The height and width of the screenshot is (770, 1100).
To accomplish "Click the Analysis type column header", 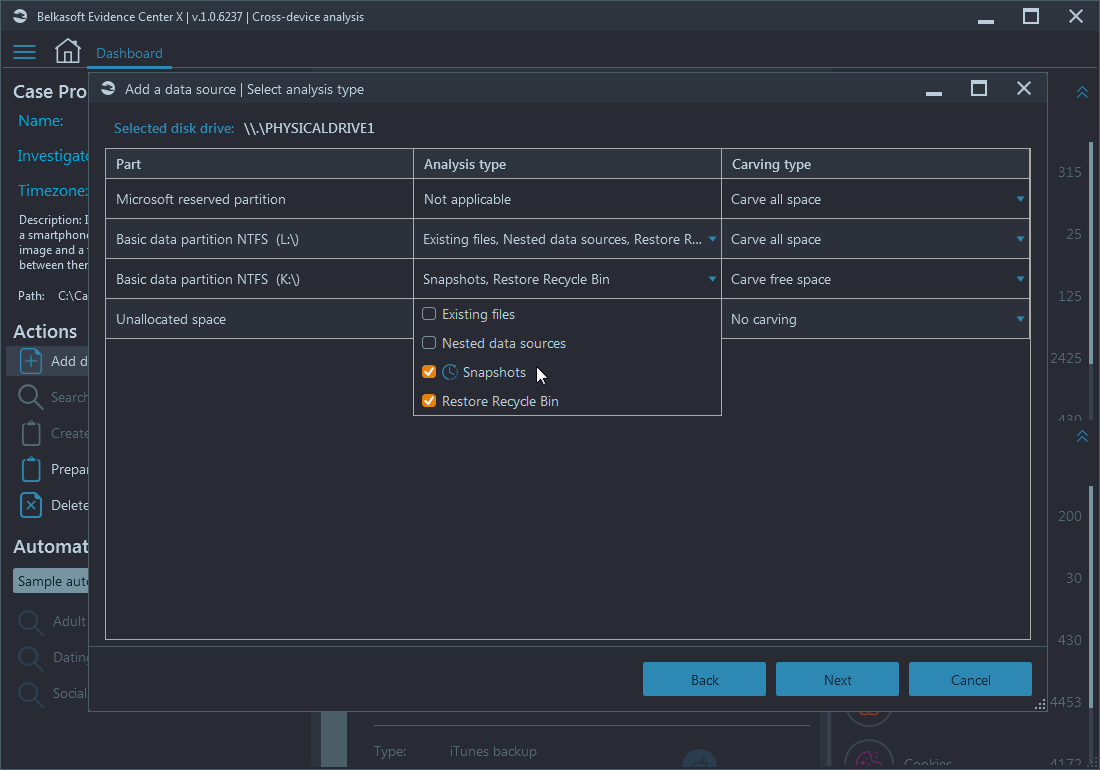I will tap(568, 163).
